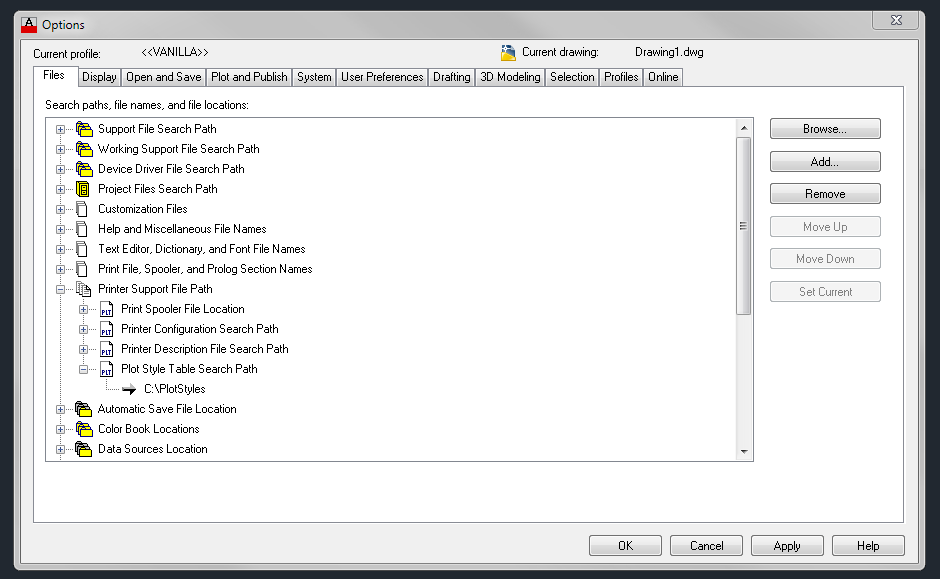Click the Plot Style Table Search Path icon
940x579 pixels.
106,369
